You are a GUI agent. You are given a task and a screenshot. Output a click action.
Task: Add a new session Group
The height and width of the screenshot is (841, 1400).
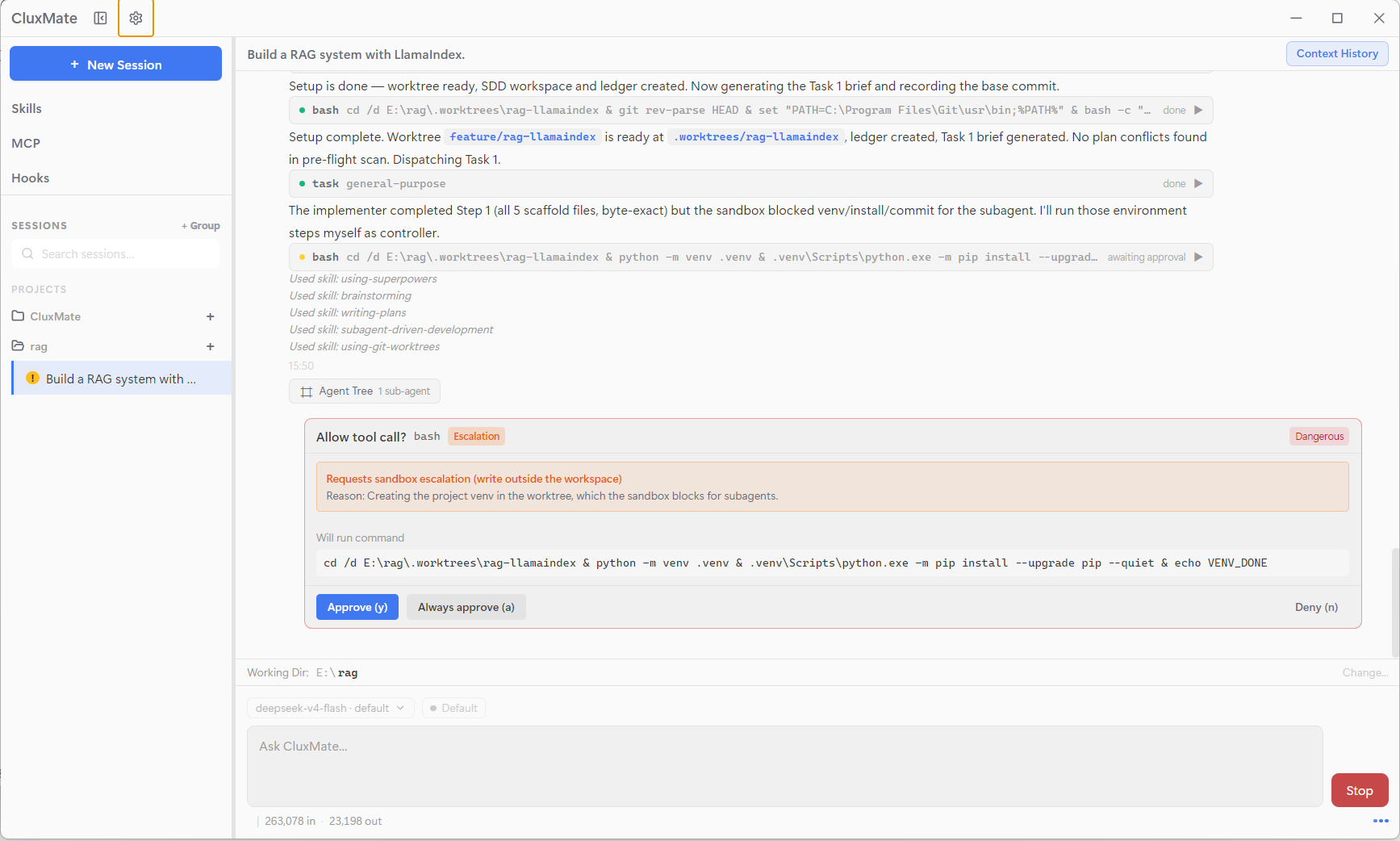pyautogui.click(x=201, y=226)
